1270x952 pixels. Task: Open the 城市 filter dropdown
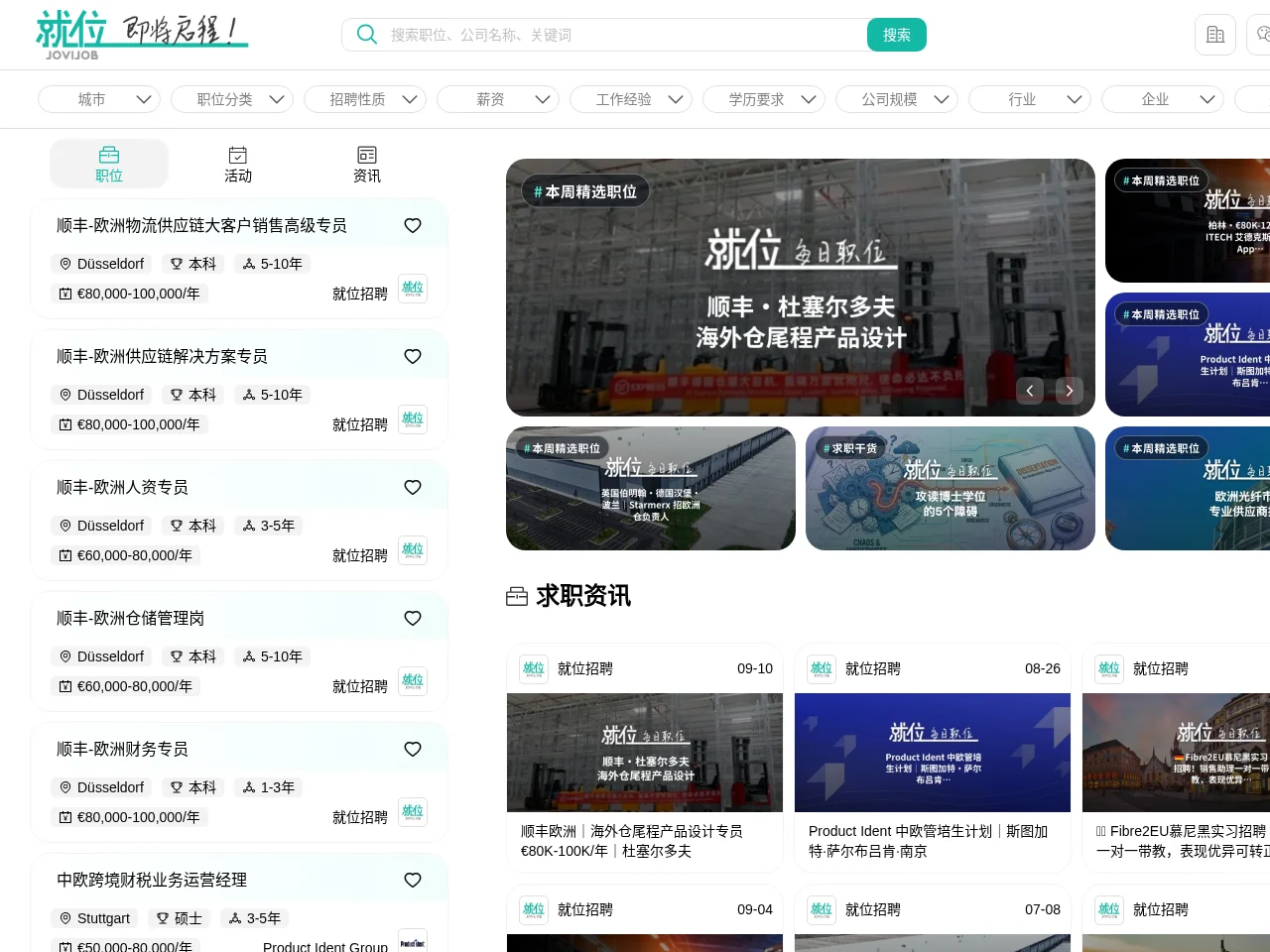click(x=99, y=99)
